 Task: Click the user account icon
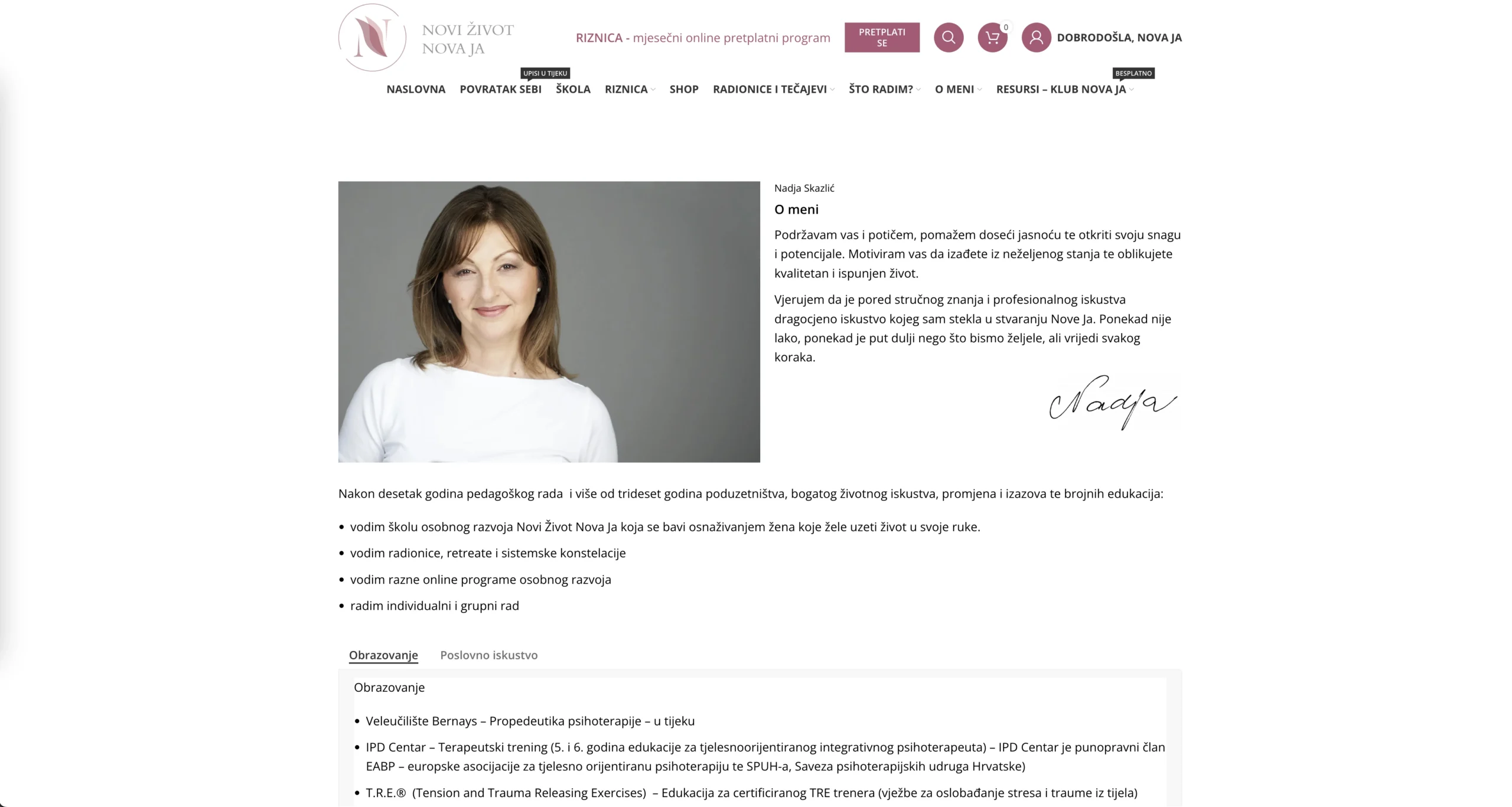point(1036,37)
